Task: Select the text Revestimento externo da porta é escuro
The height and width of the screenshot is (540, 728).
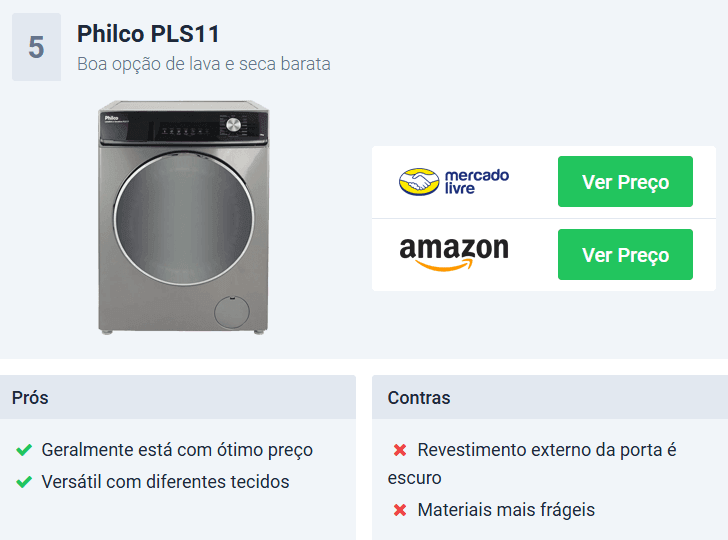Action: pyautogui.click(x=532, y=464)
